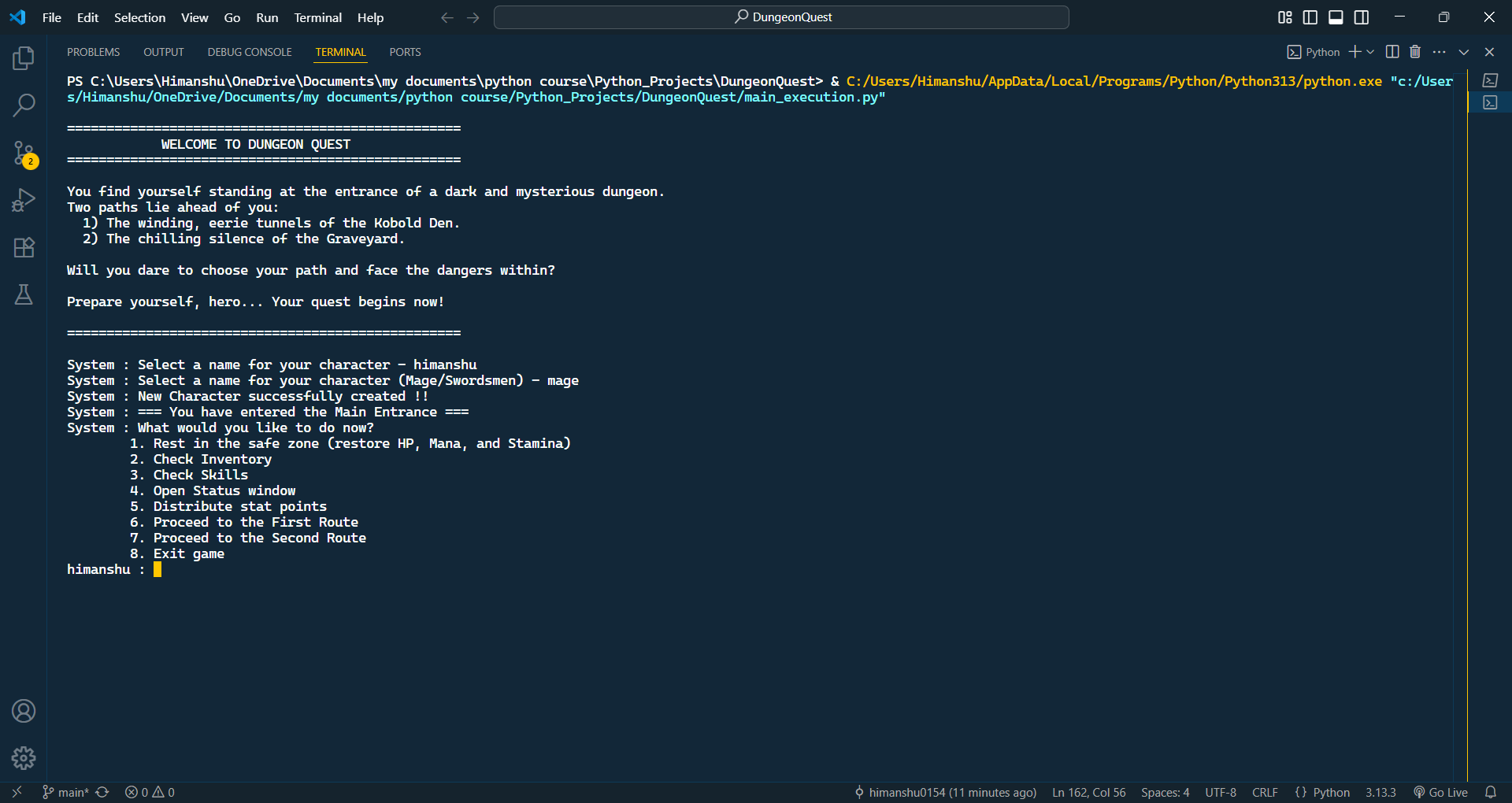Collapse the panel with the chevron
The image size is (1512, 803).
click(x=1464, y=52)
